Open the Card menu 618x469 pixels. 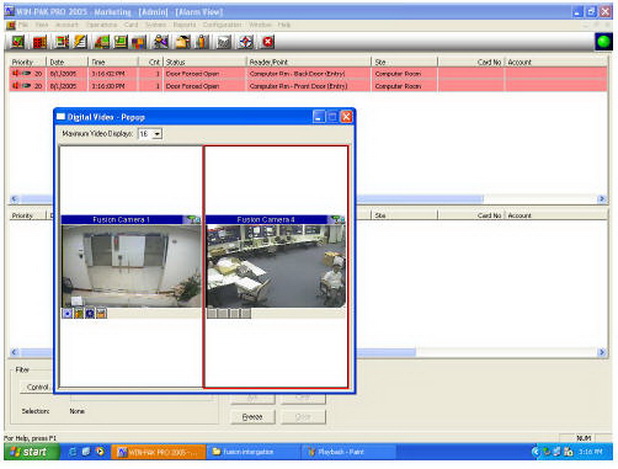click(131, 25)
